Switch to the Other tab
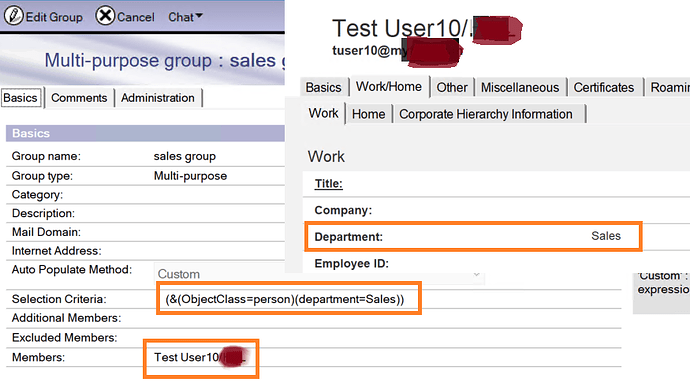The height and width of the screenshot is (385, 690). (x=451, y=88)
